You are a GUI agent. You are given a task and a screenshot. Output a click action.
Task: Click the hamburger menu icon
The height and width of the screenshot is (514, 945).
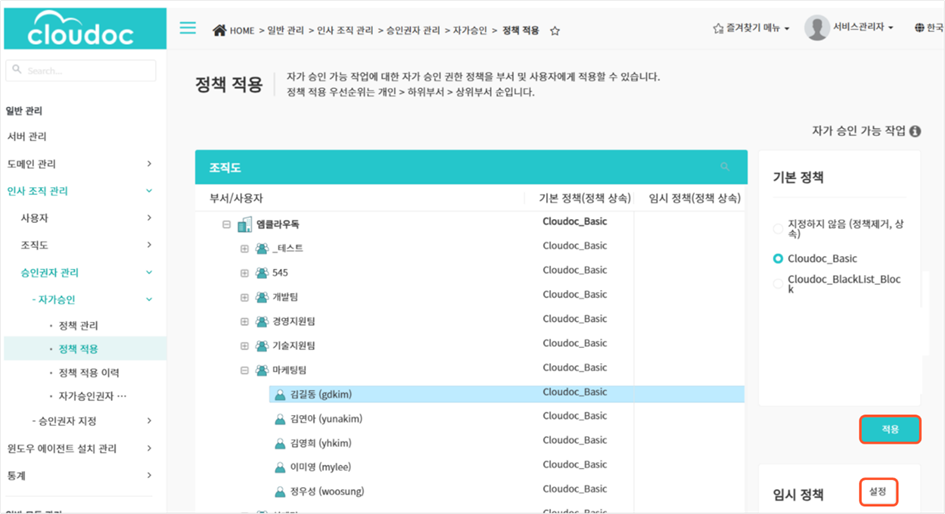pyautogui.click(x=187, y=28)
